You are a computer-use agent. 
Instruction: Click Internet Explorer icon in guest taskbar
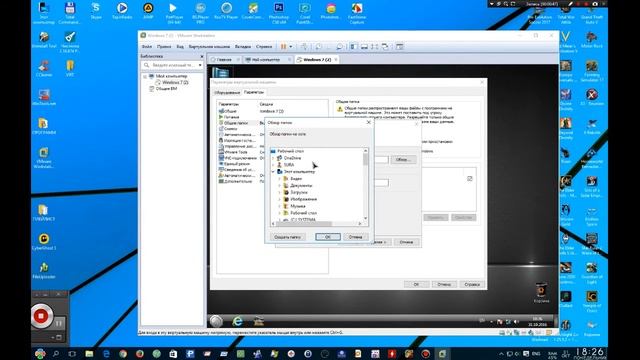(238, 321)
